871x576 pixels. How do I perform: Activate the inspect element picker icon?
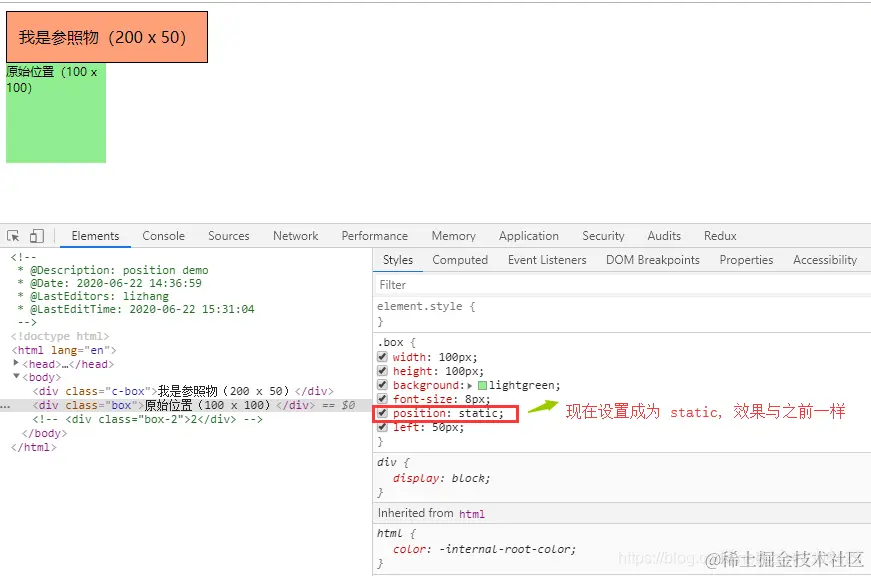click(x=13, y=236)
